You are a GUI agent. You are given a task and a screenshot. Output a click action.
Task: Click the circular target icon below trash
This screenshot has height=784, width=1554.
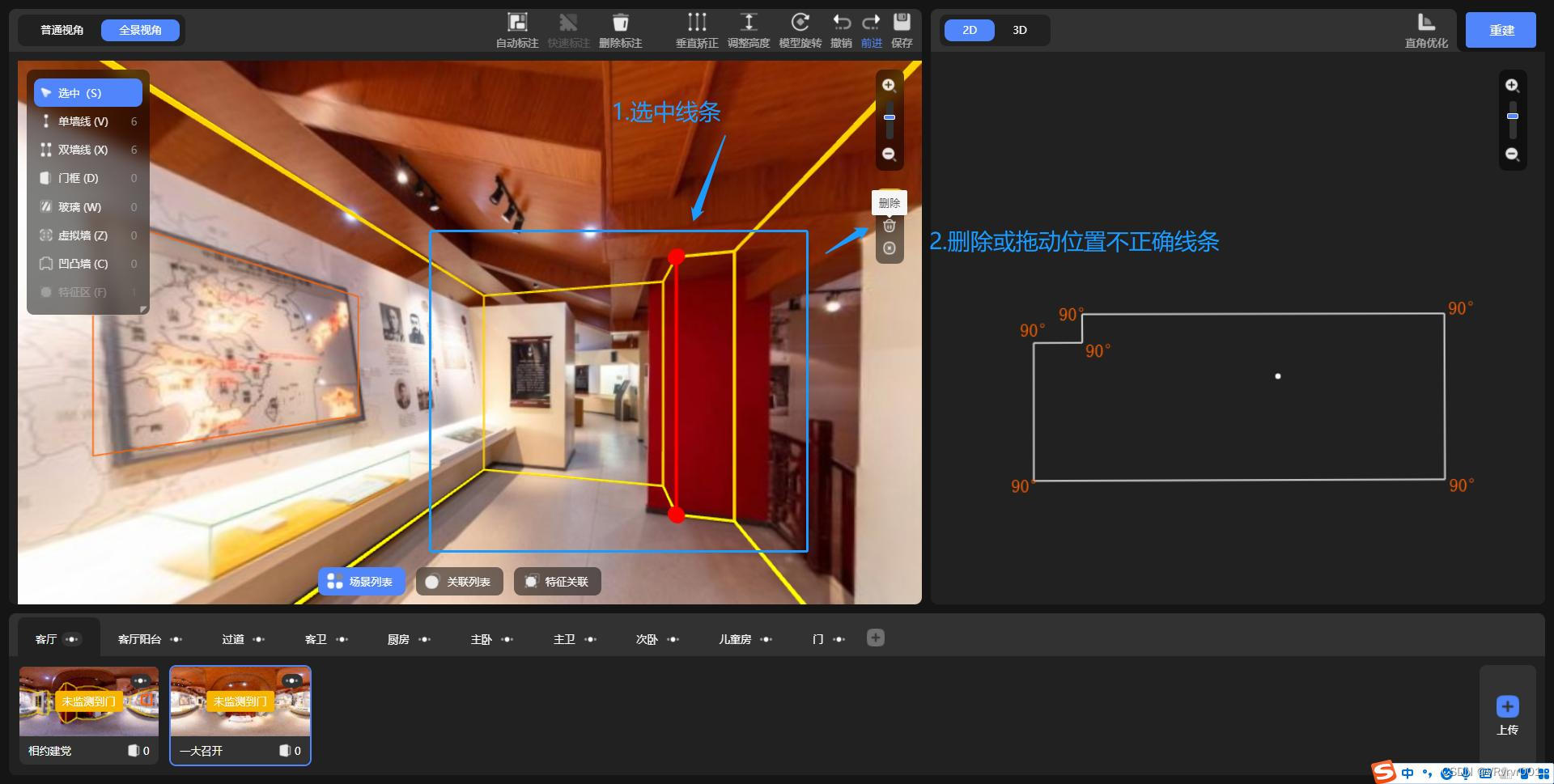(x=889, y=248)
